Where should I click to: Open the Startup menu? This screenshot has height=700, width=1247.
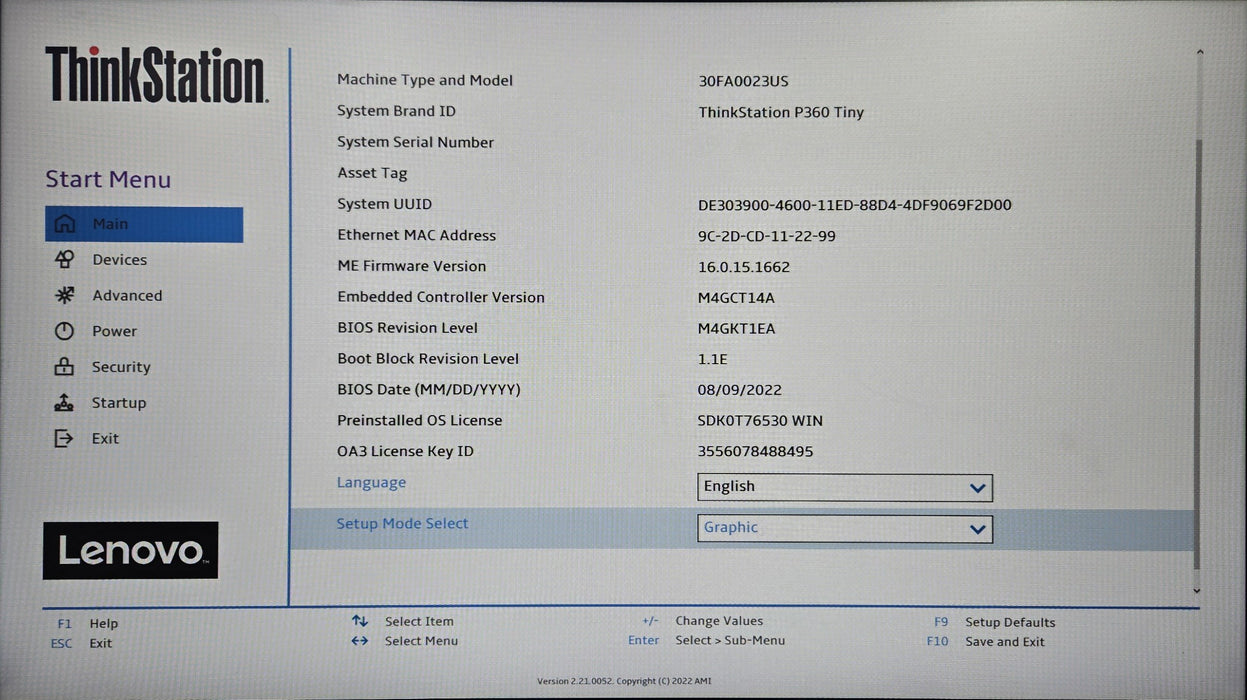coord(119,403)
